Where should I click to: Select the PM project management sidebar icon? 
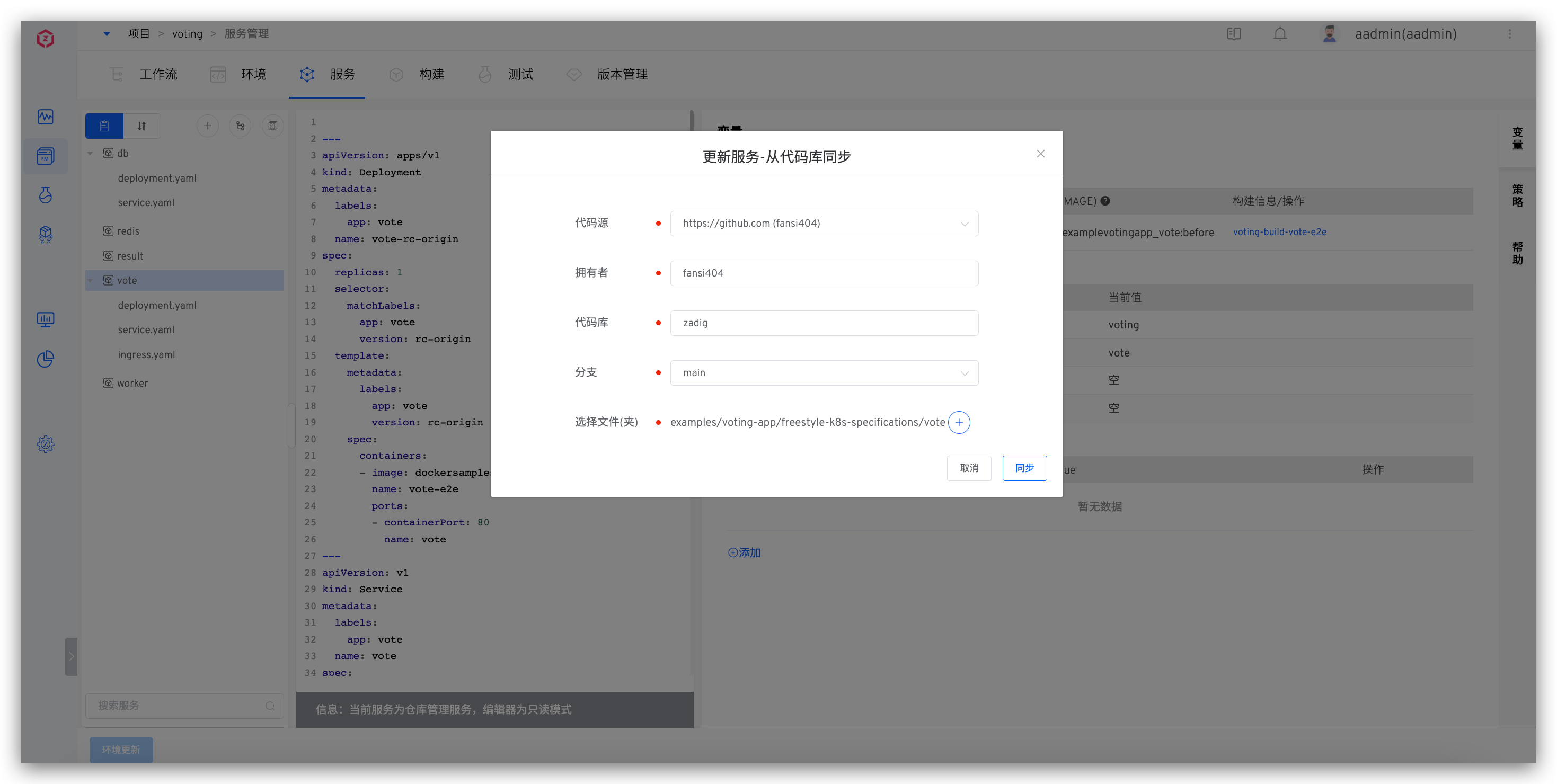[46, 156]
